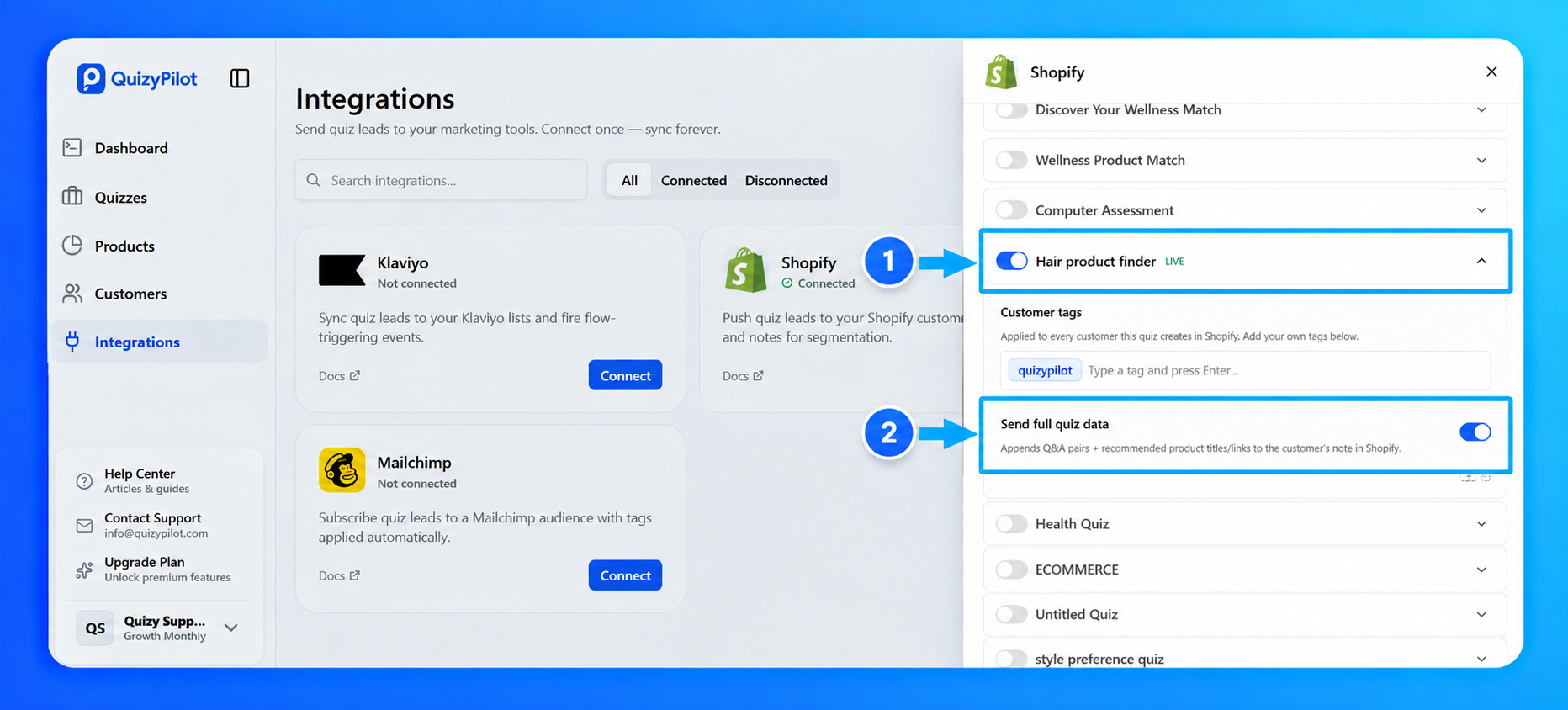Image resolution: width=1568 pixels, height=710 pixels.
Task: Expand the ECOMMERCE row chevron
Action: 1481,570
